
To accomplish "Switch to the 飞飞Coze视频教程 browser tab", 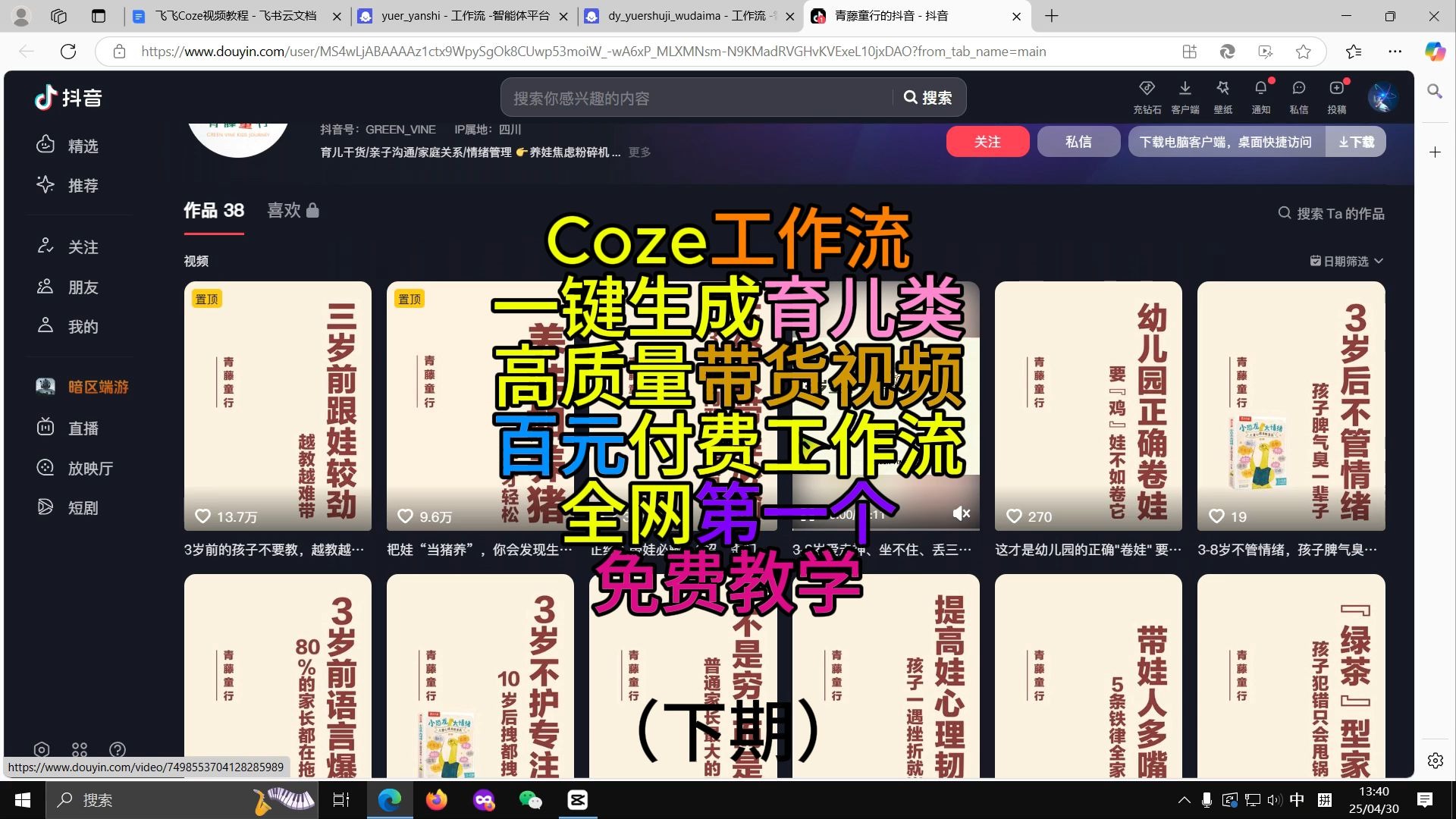I will tap(236, 16).
